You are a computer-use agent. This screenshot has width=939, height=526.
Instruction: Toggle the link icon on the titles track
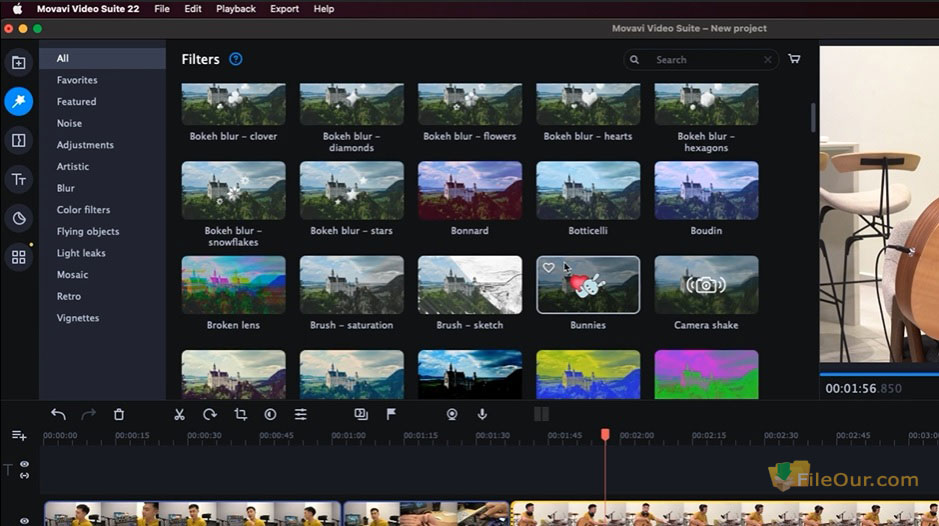pyautogui.click(x=25, y=476)
